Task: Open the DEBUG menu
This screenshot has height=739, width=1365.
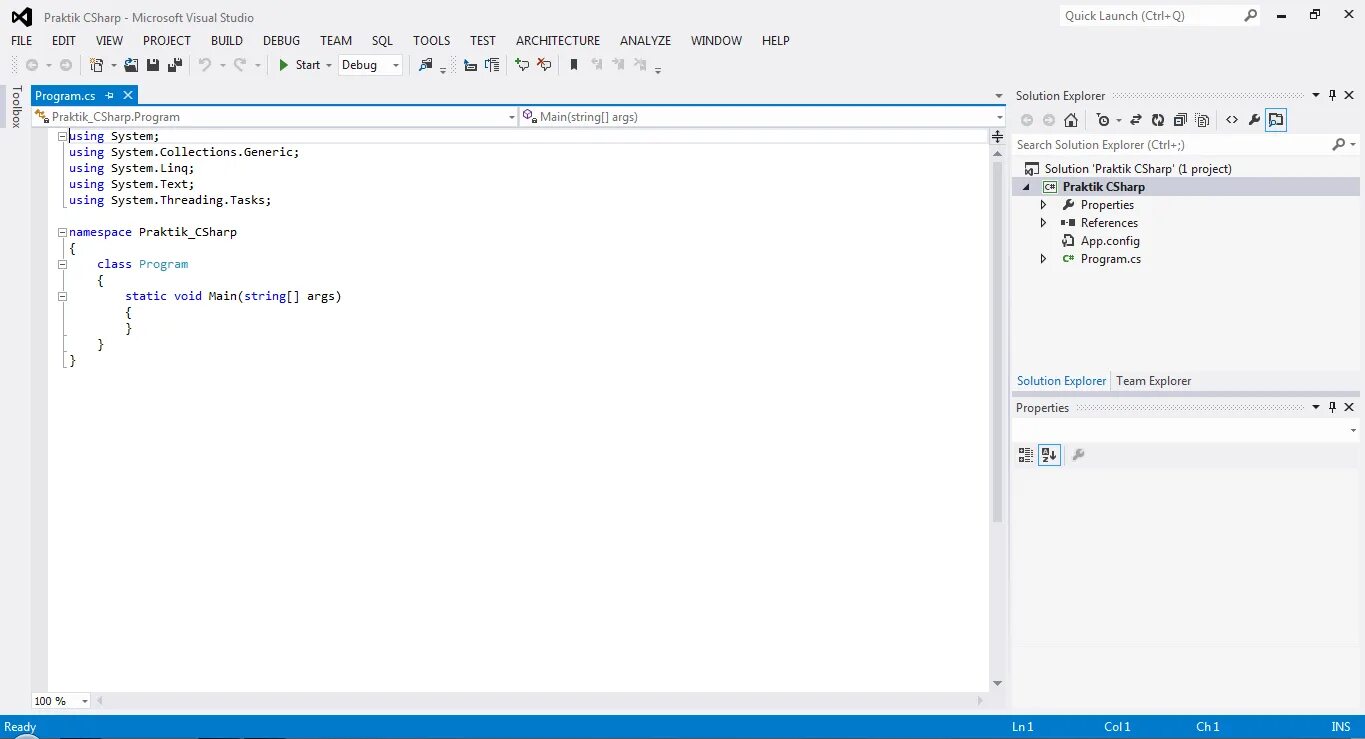Action: pos(282,41)
